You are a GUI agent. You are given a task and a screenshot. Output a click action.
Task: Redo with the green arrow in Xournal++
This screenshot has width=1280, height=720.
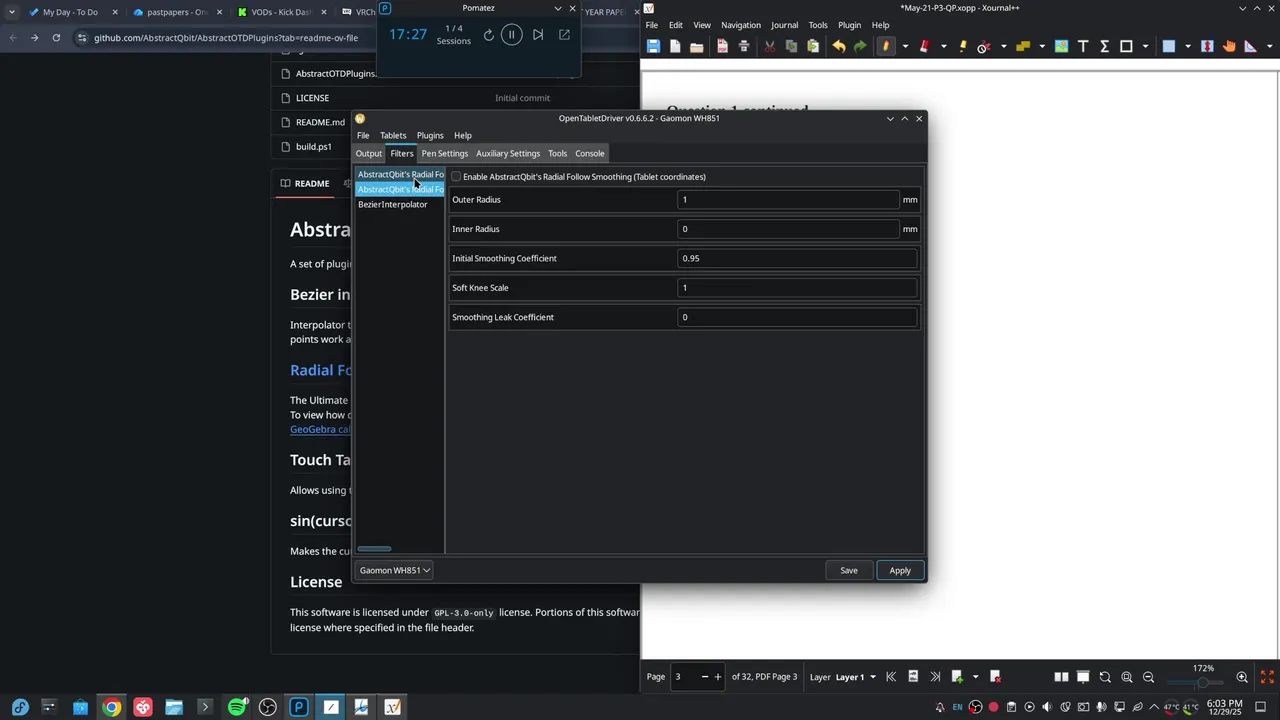[x=860, y=46]
